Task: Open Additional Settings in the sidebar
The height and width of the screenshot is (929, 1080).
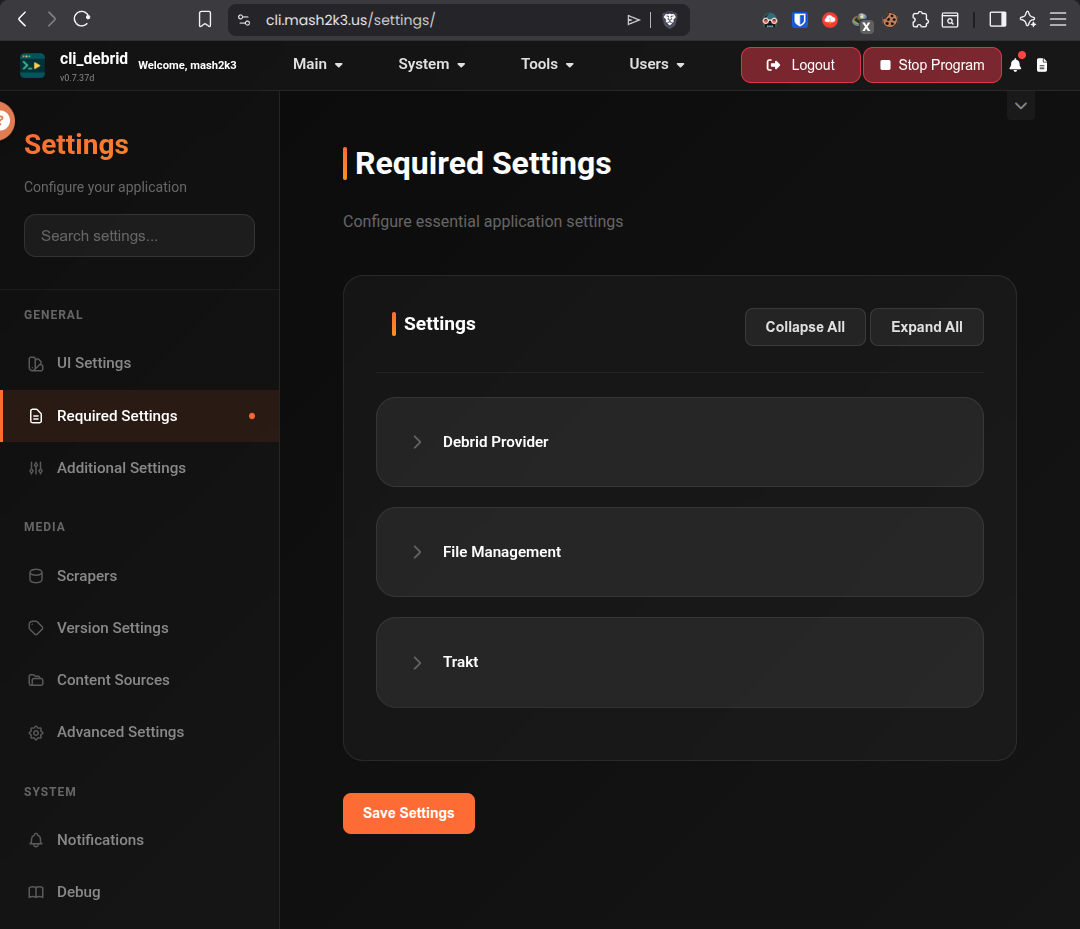Action: (x=140, y=468)
